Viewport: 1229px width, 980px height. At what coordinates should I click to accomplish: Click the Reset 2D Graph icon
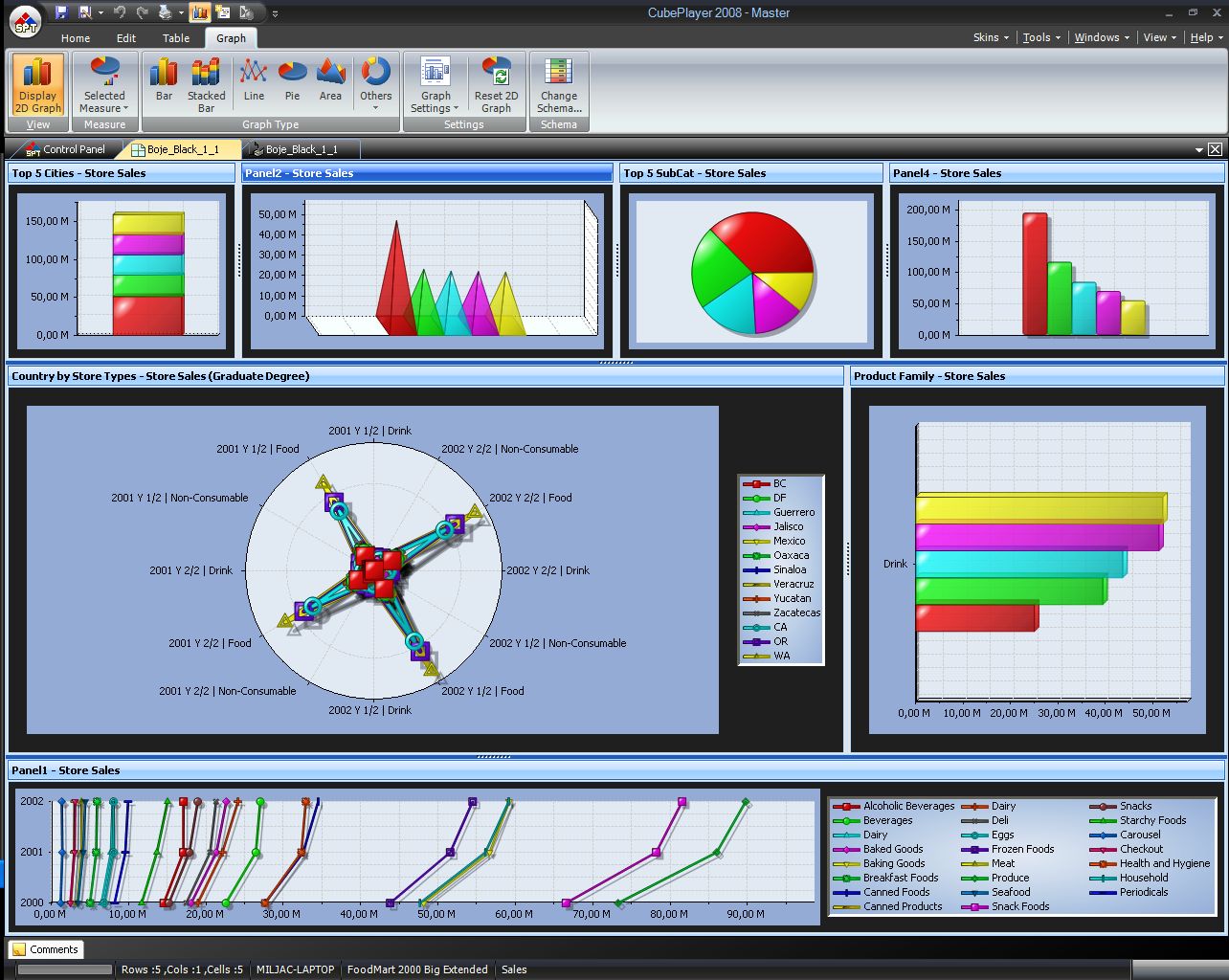point(496,85)
